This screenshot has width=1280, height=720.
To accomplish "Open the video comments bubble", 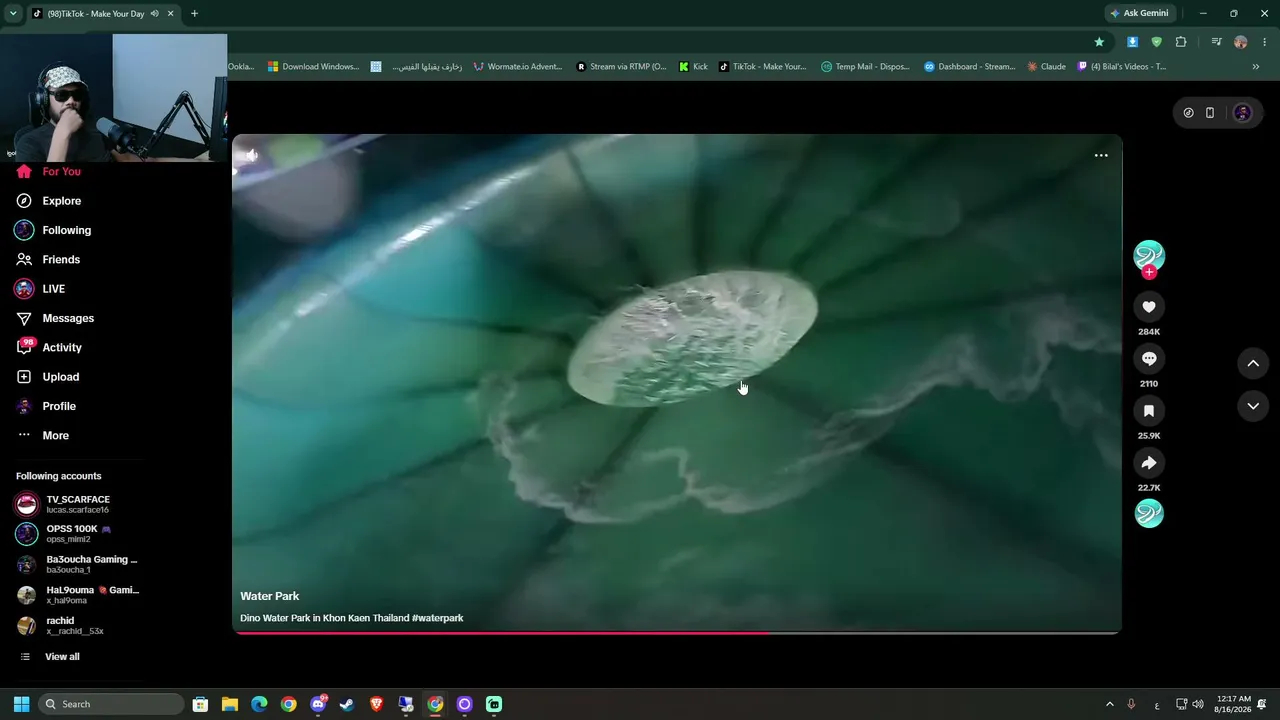I will (x=1149, y=359).
